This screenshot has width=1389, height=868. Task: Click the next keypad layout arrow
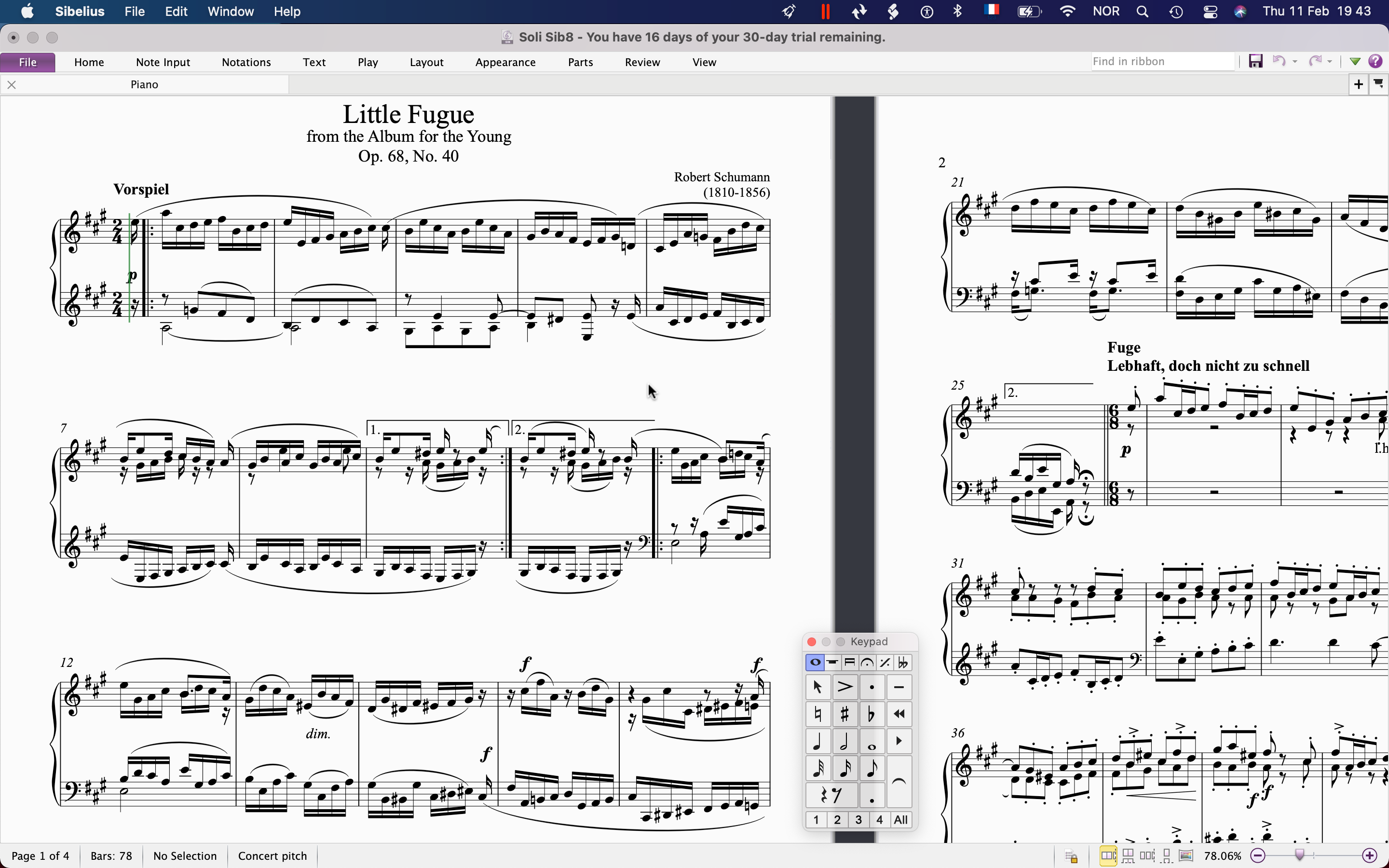899,741
